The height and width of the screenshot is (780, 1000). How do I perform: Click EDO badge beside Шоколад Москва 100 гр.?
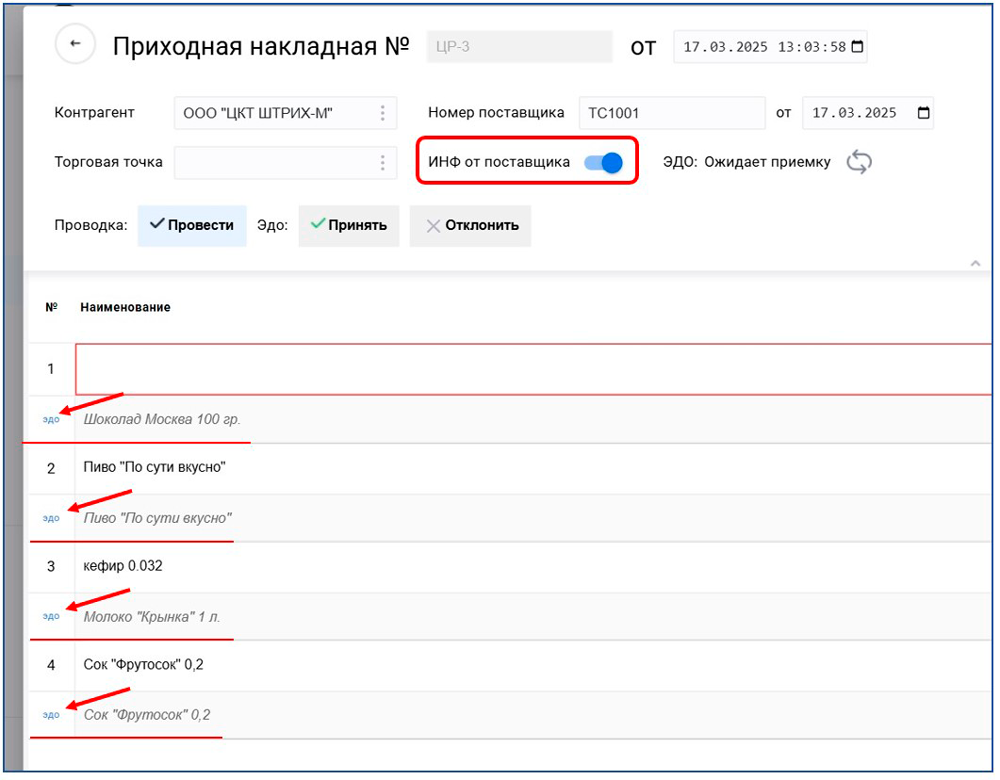pos(51,420)
